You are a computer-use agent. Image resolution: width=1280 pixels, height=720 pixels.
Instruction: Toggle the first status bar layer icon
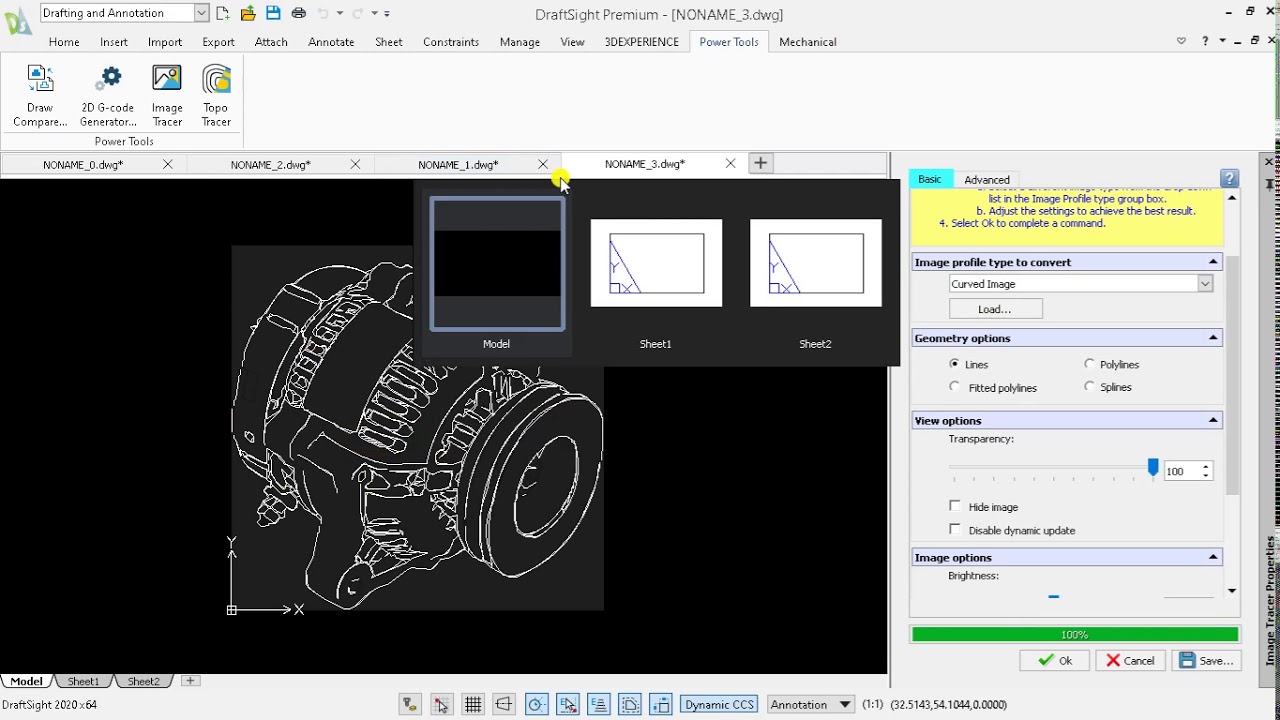coord(410,705)
